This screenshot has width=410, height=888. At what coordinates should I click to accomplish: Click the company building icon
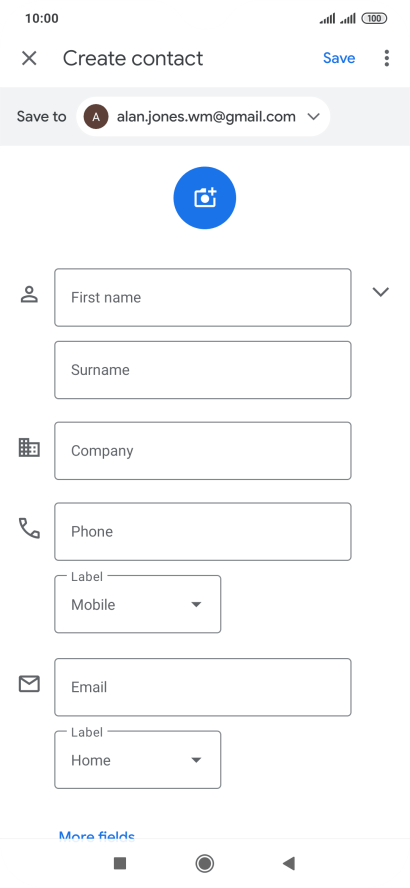click(x=29, y=447)
